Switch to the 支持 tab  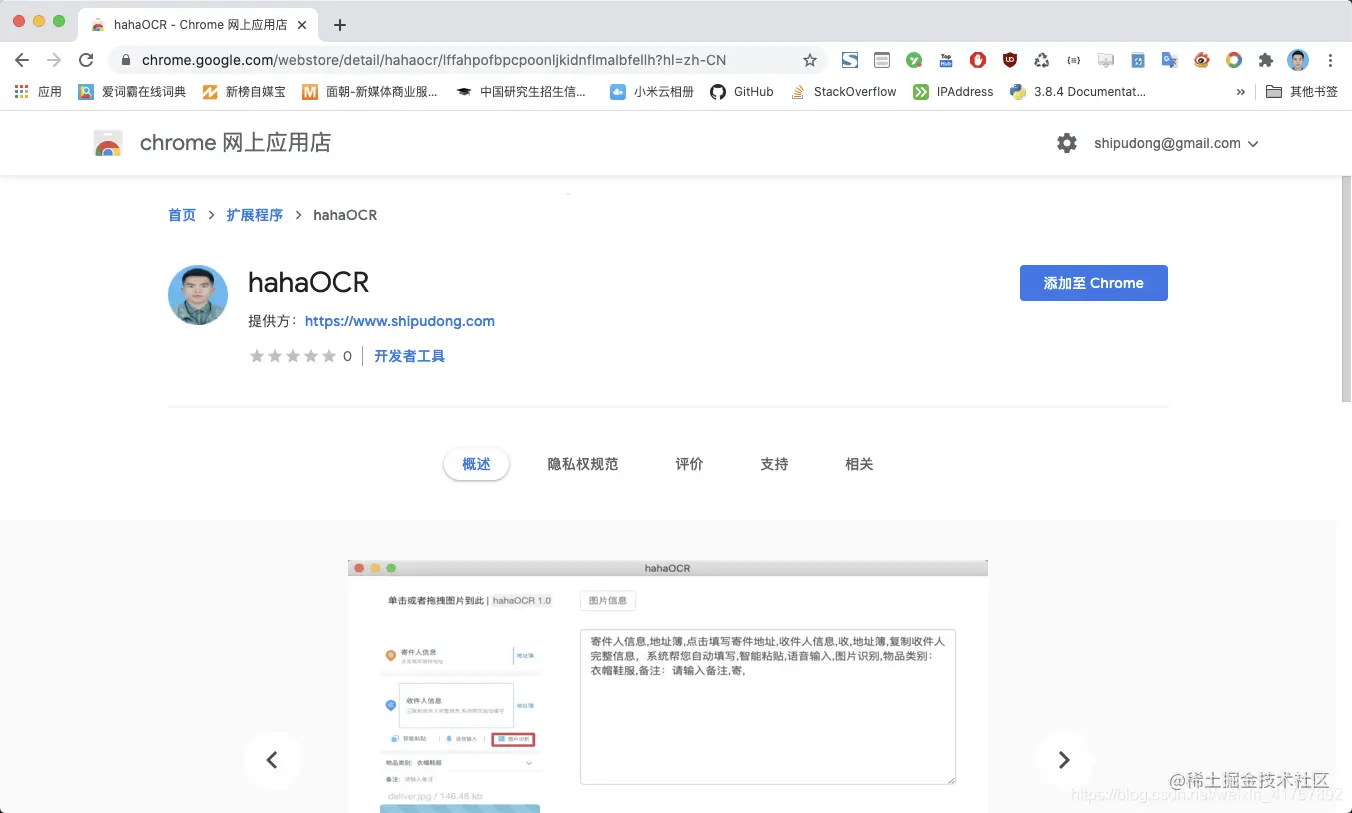click(x=774, y=464)
